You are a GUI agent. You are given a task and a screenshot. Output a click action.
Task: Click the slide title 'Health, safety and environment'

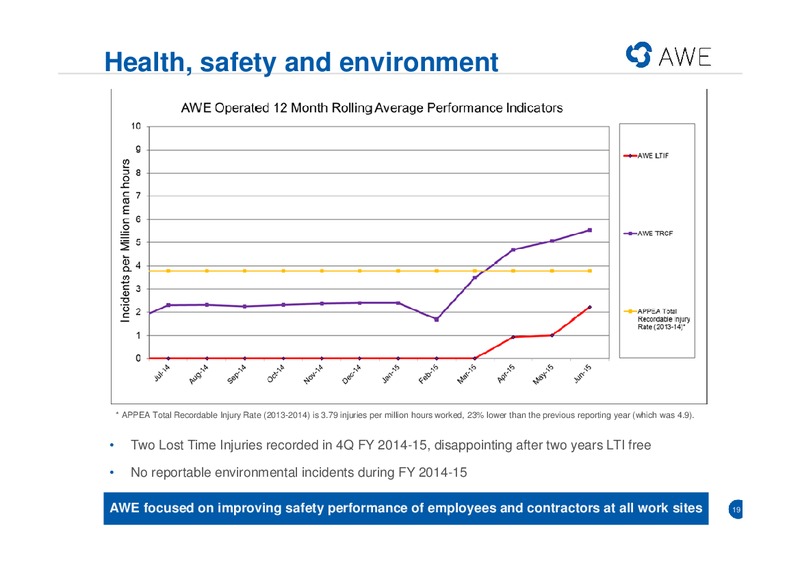[x=301, y=62]
